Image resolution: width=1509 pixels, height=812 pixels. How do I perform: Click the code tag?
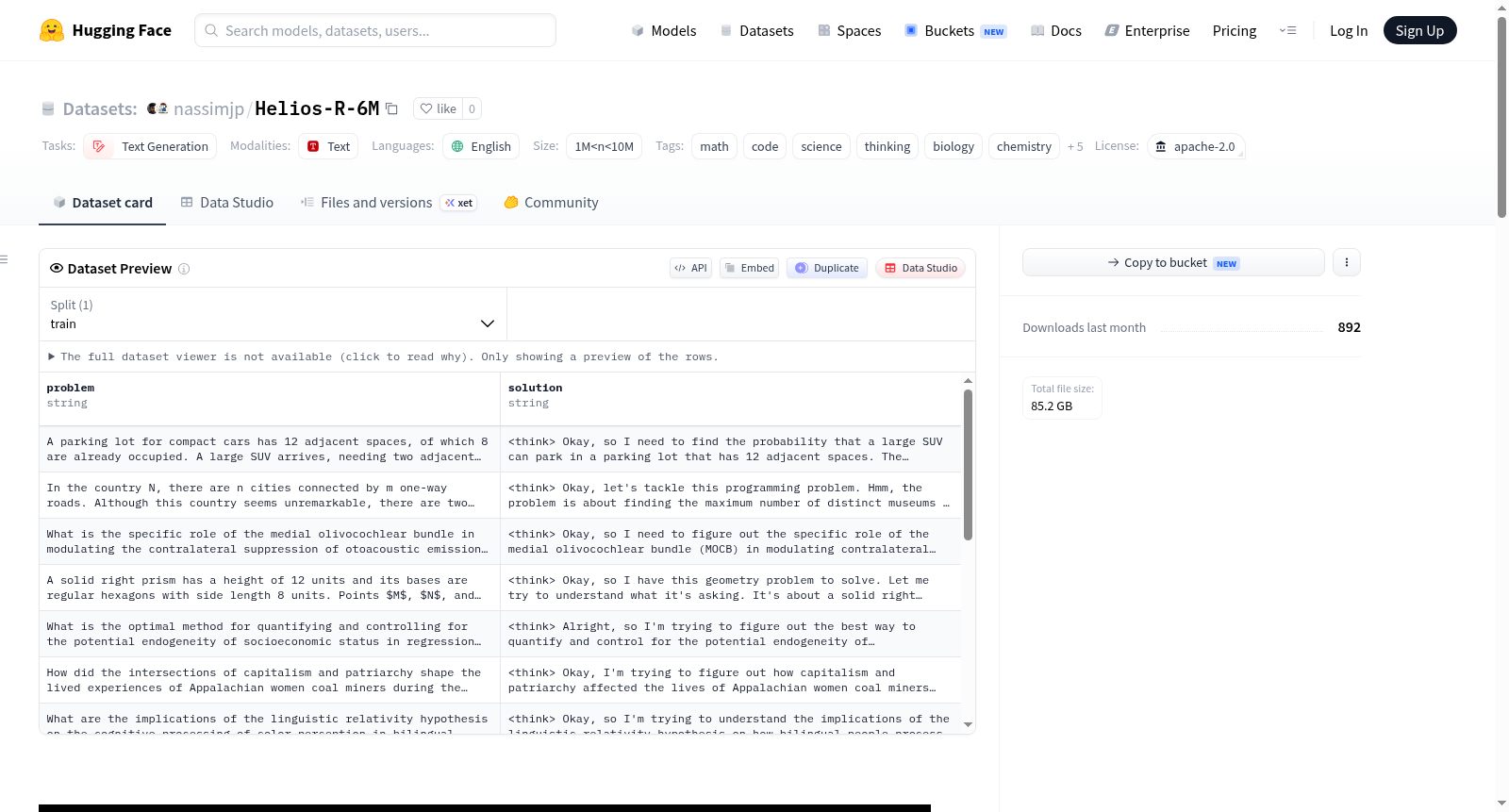[x=765, y=146]
